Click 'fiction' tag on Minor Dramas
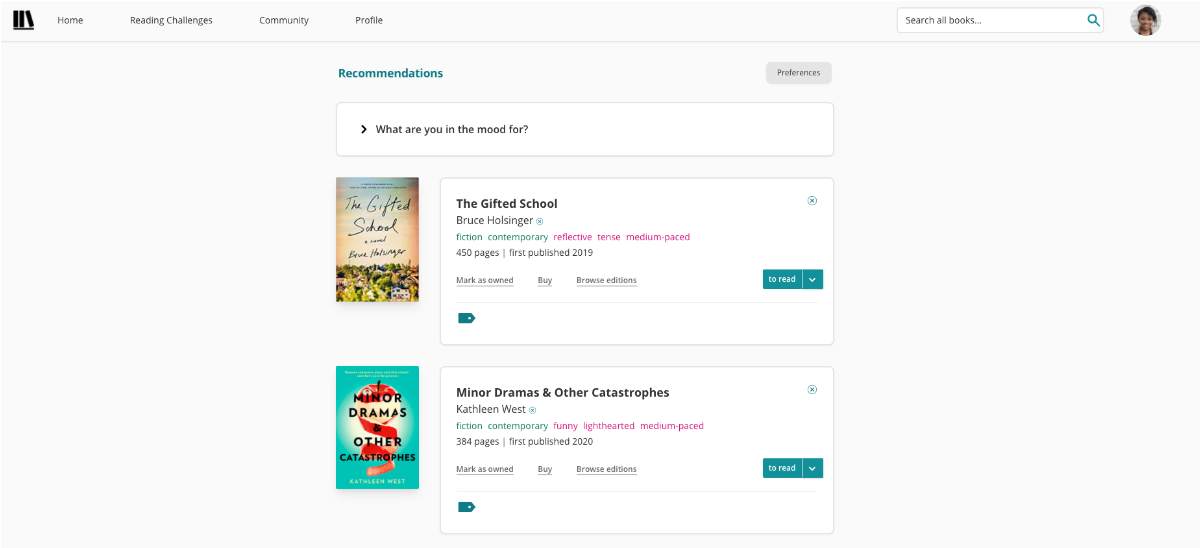 tap(469, 426)
